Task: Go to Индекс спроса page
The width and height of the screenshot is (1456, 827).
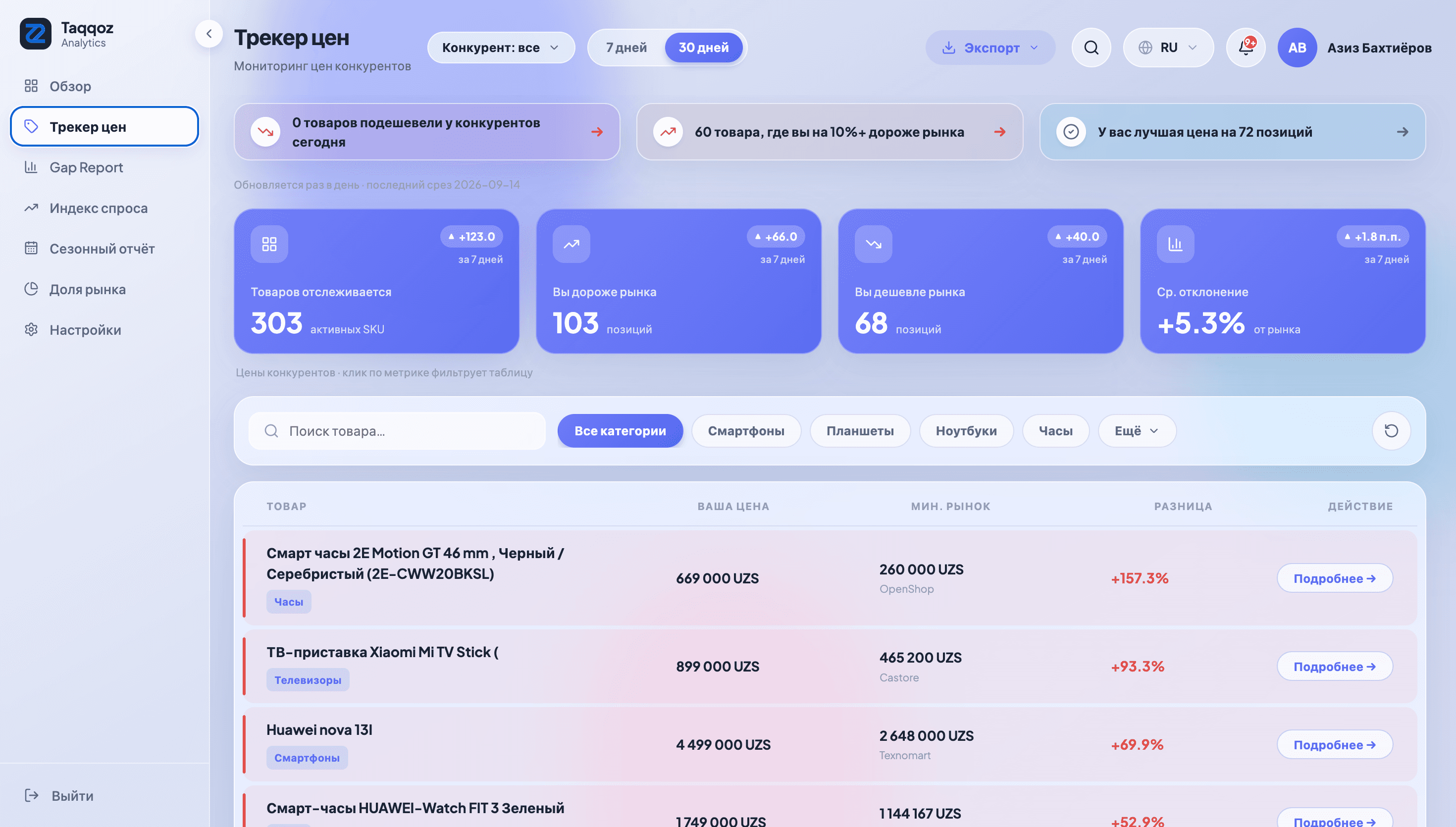Action: [104, 208]
